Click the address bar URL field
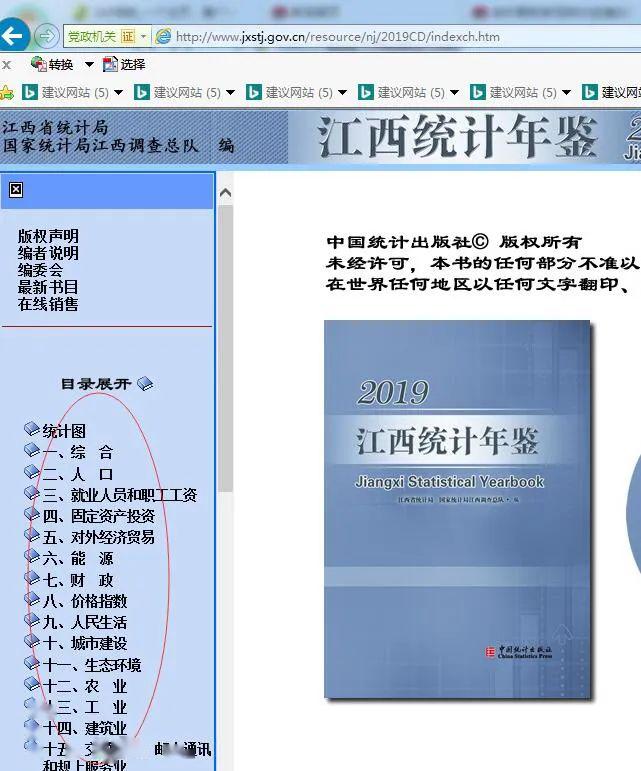The height and width of the screenshot is (771, 641). coord(337,36)
